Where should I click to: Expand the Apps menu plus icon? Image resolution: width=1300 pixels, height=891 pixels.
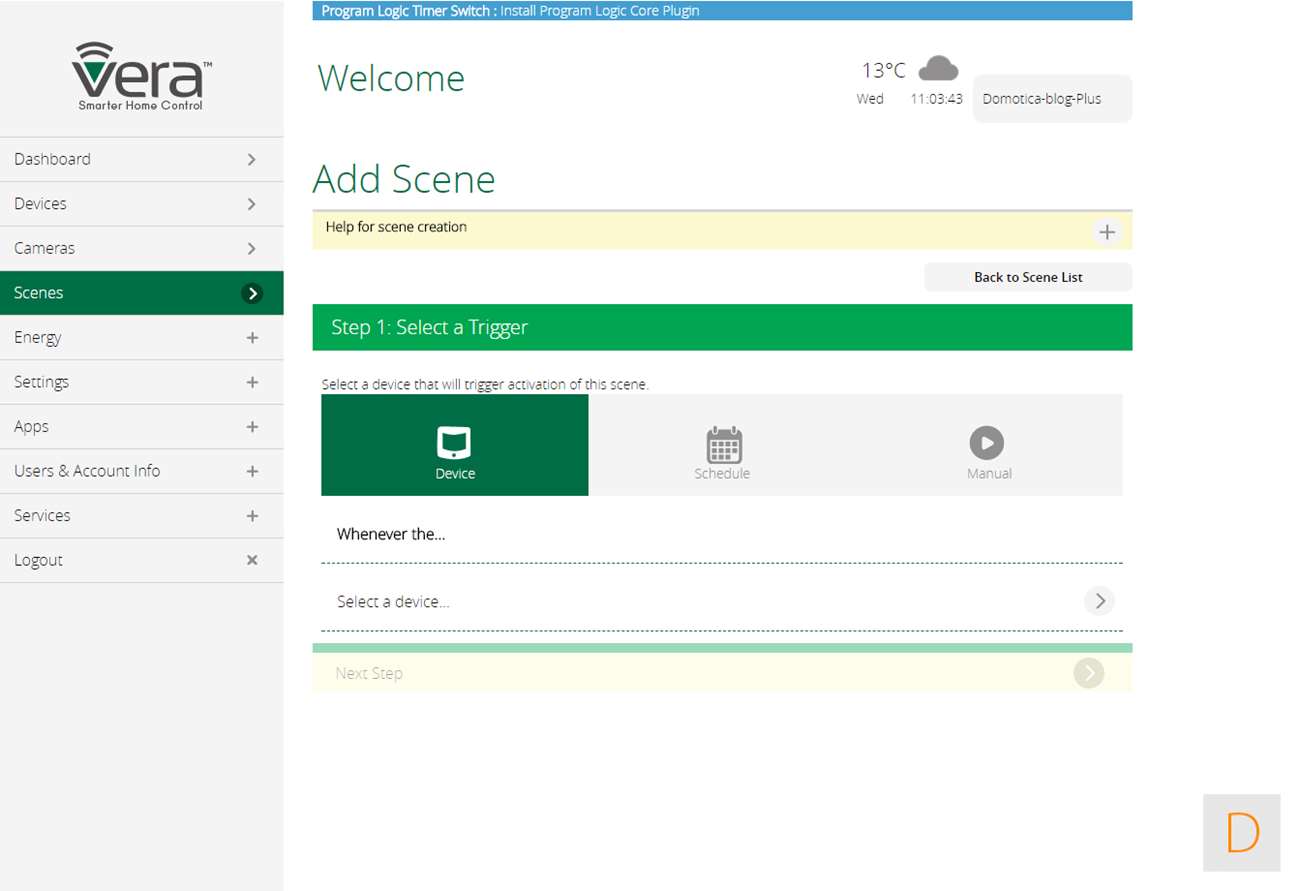[x=252, y=427]
